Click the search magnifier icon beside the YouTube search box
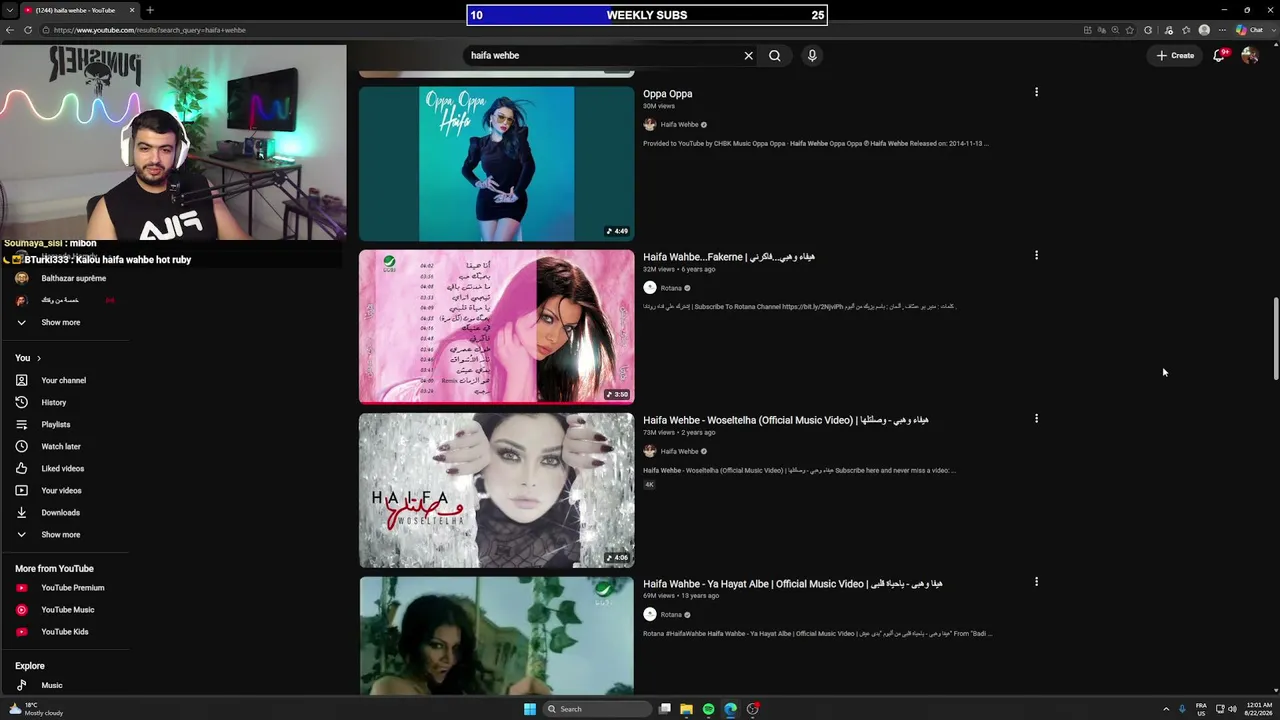This screenshot has height=720, width=1280. point(774,56)
